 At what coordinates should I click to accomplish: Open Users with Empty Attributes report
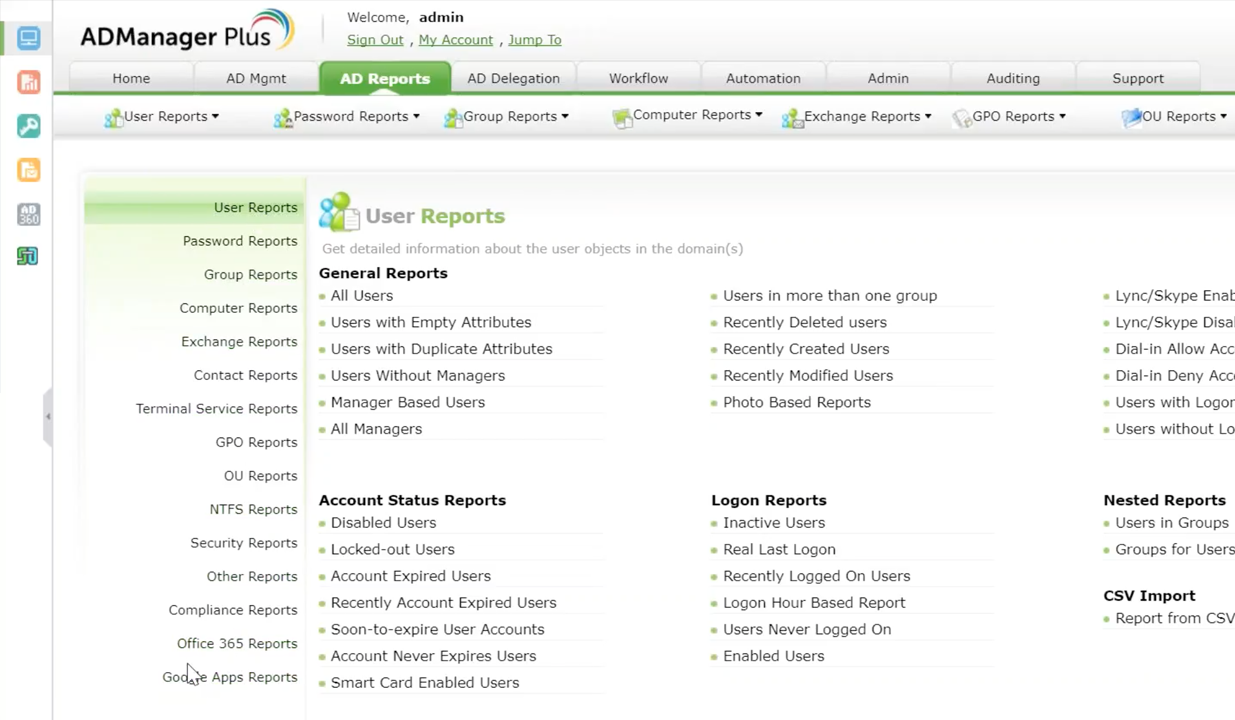coord(431,322)
